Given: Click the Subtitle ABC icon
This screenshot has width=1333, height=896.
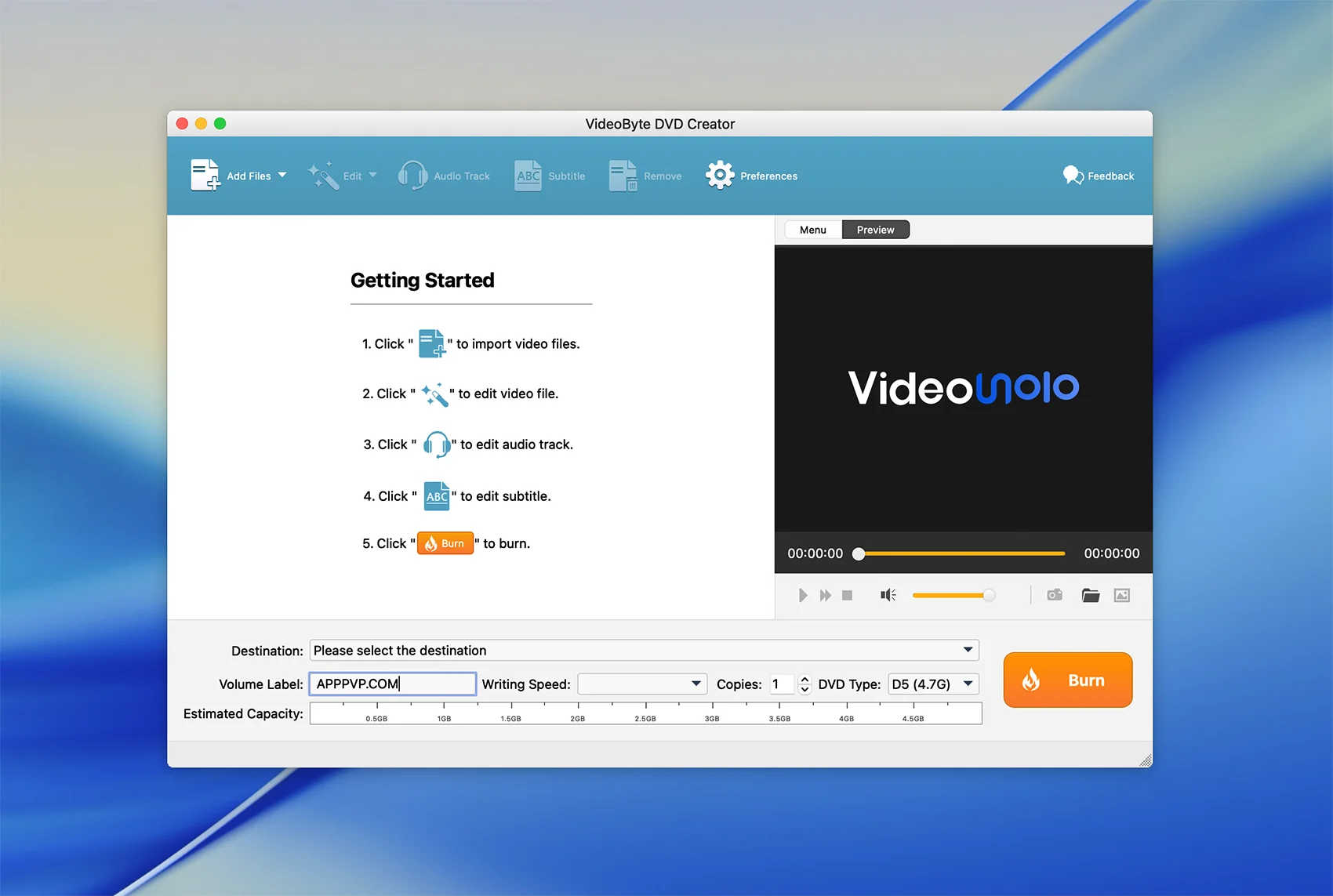Looking at the screenshot, I should 528,176.
